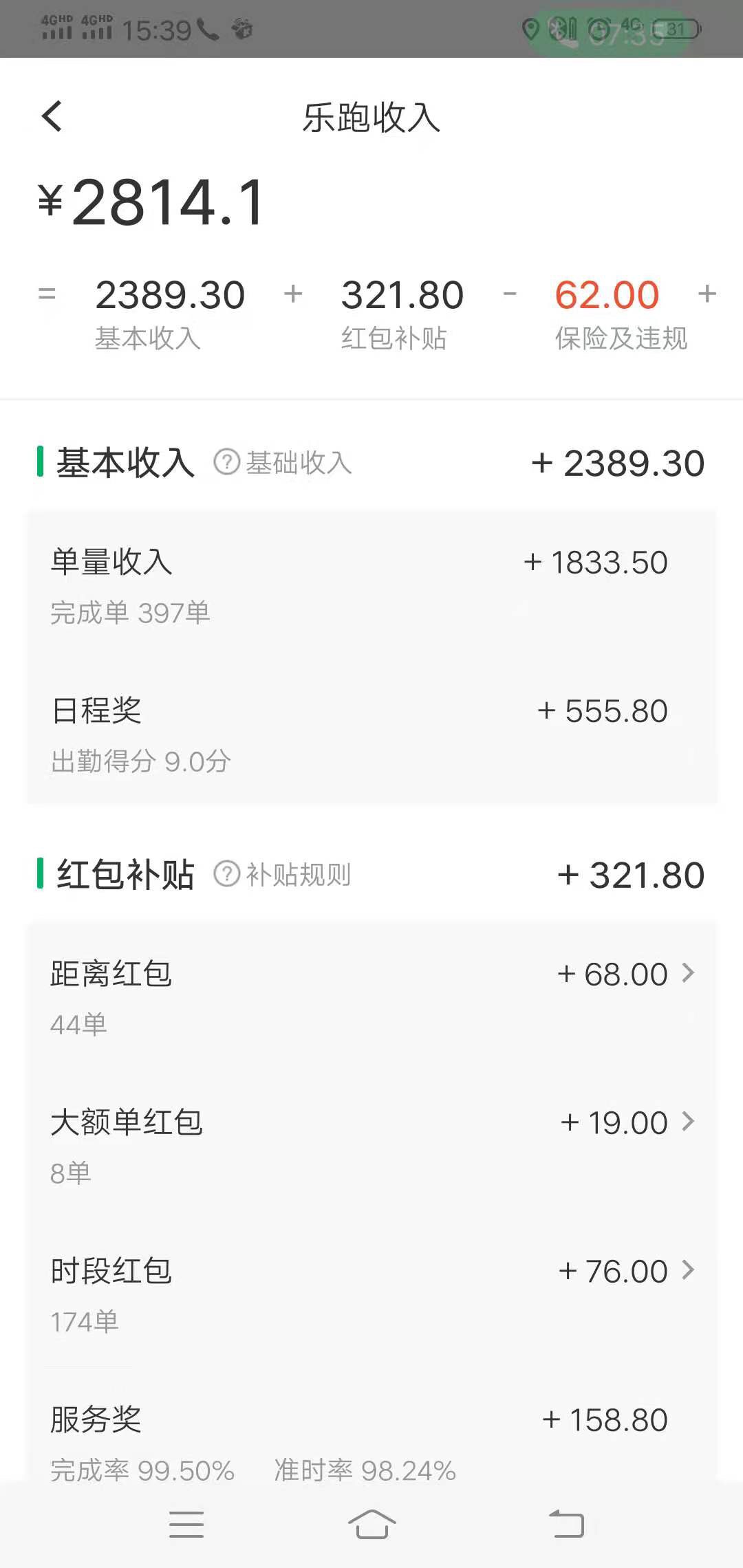Tap the back arrow beside 乐跑收入
Viewport: 743px width, 1568px height.
(x=52, y=116)
